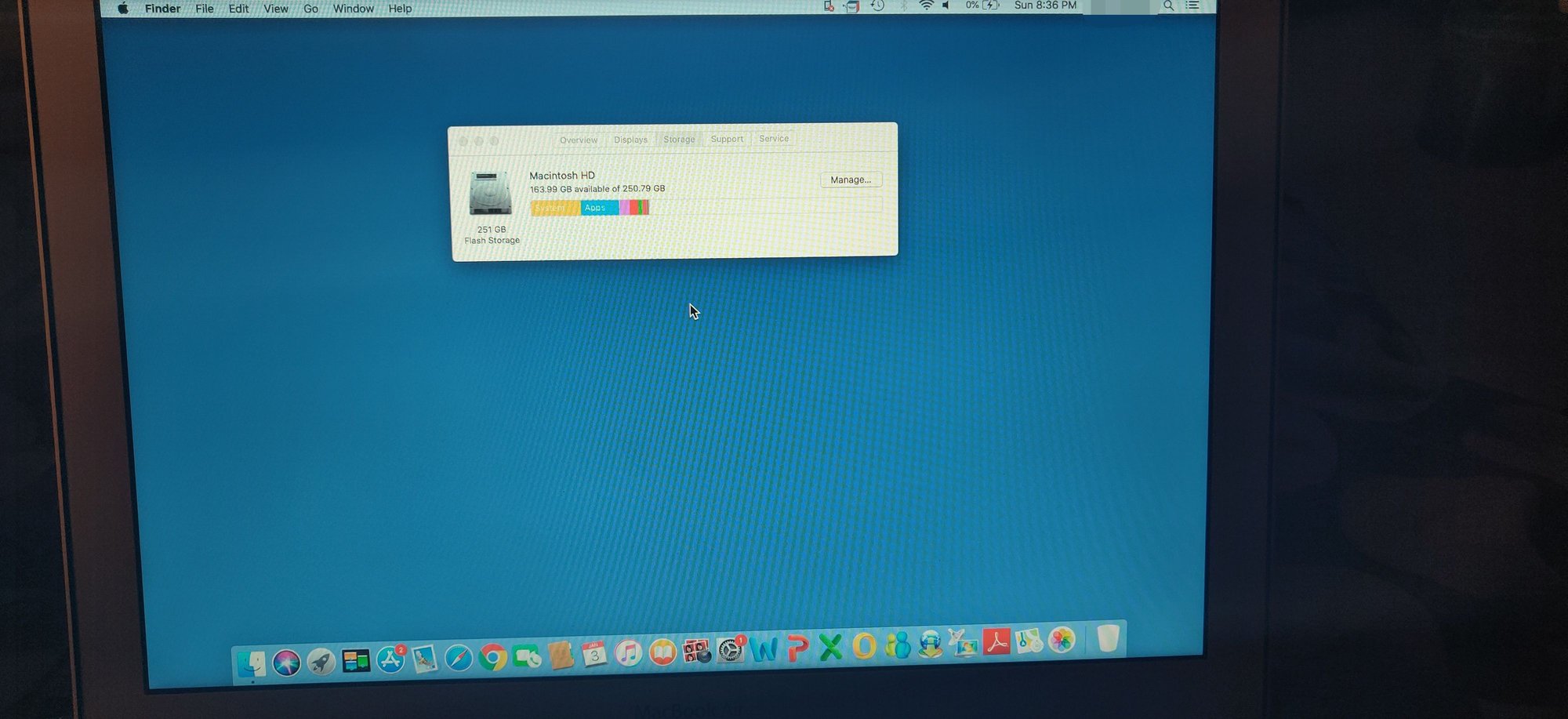
Task: Open Microsoft Messenger in the Dock
Action: 898,645
